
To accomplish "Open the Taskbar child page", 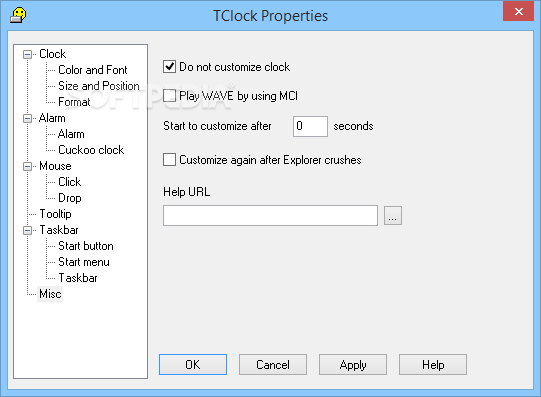I will [78, 278].
